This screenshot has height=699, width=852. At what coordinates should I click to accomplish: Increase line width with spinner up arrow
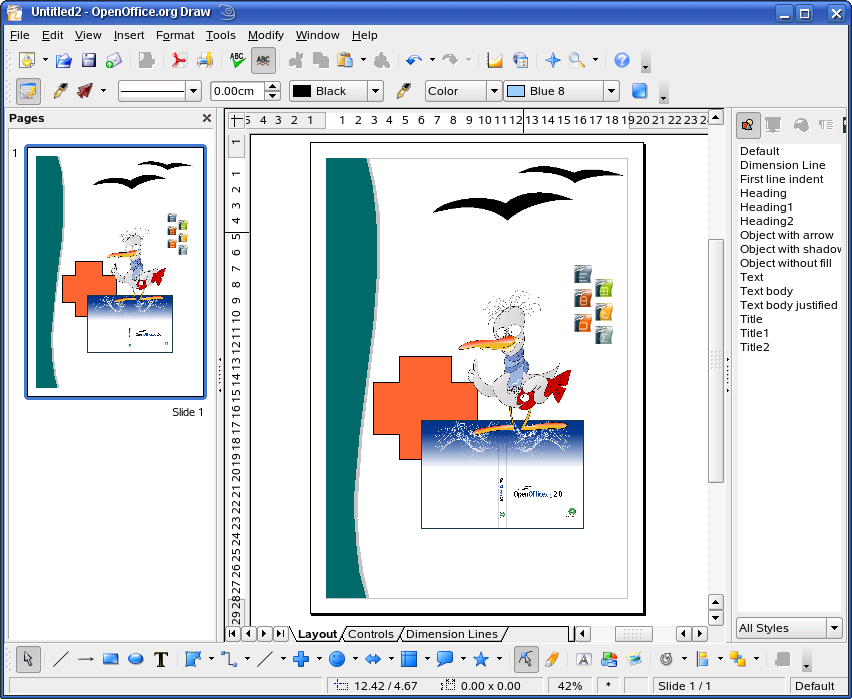[x=273, y=86]
